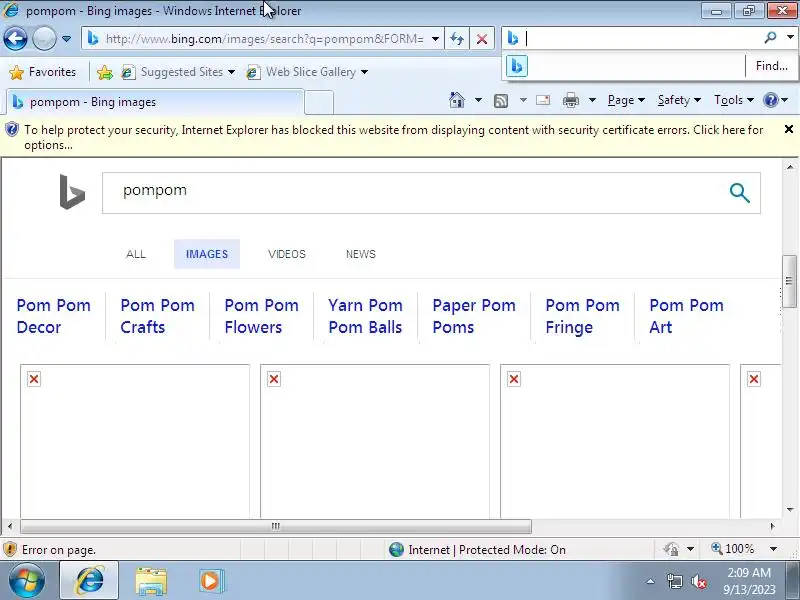
Task: Click the privacy report status icon
Action: (671, 549)
